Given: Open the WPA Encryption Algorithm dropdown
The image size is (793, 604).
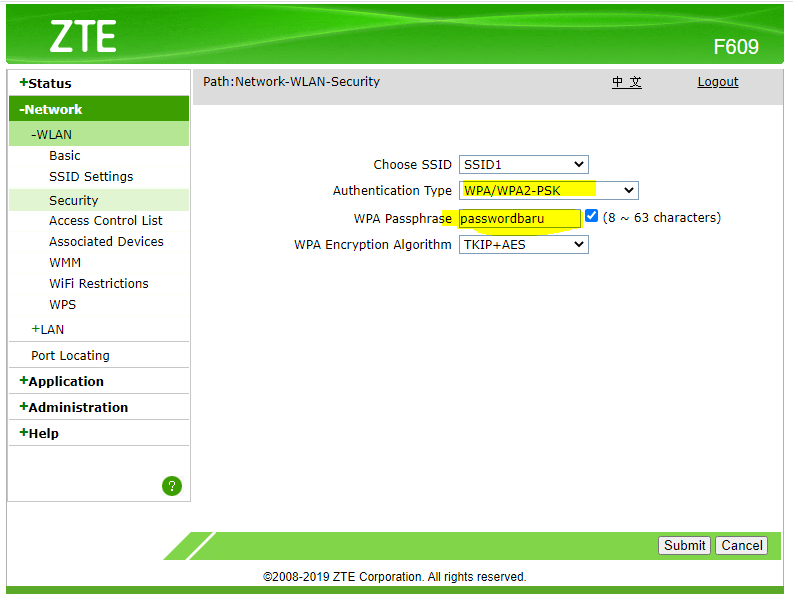Looking at the screenshot, I should 523,245.
